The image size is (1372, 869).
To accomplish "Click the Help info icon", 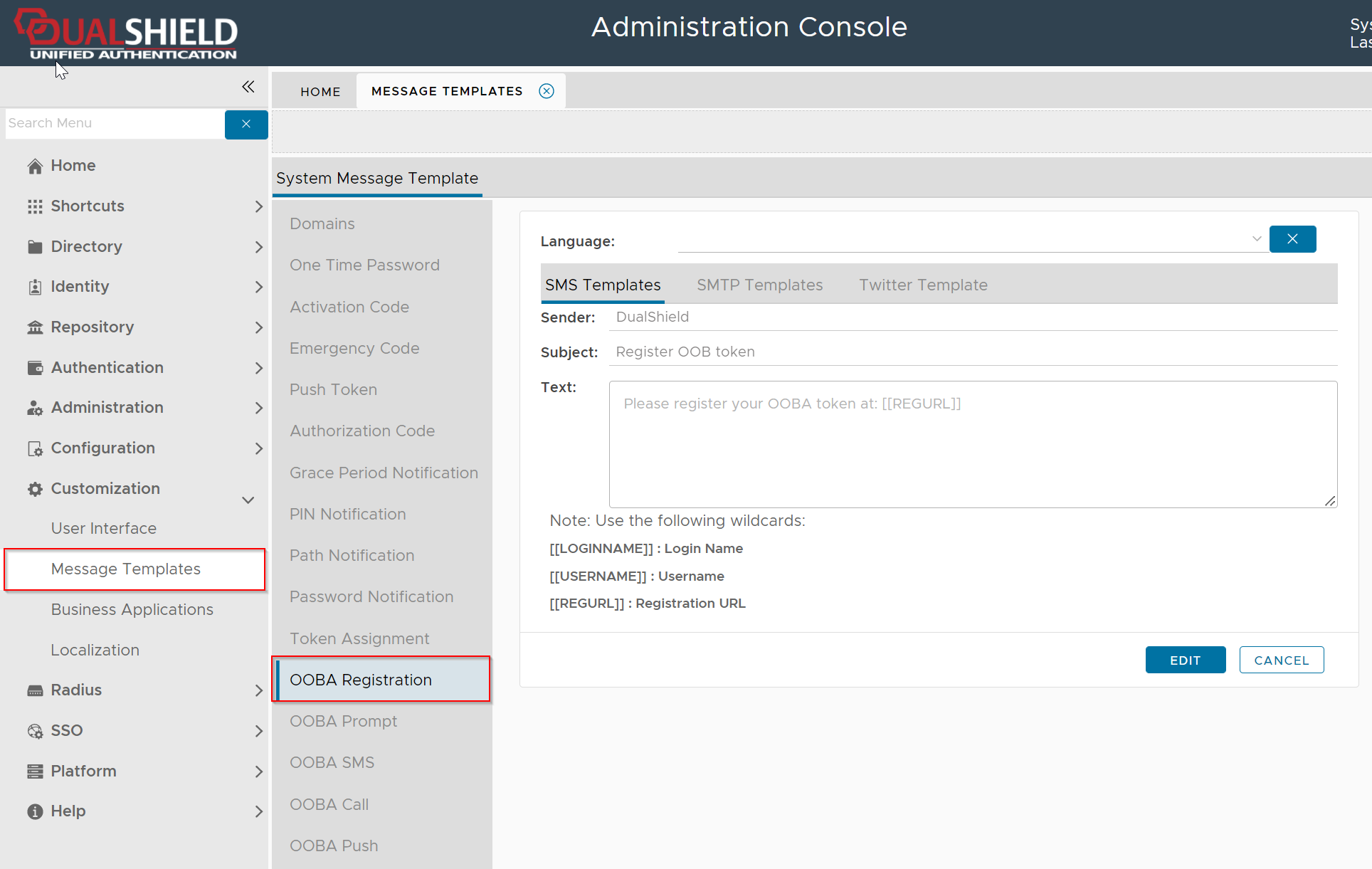I will 35,811.
